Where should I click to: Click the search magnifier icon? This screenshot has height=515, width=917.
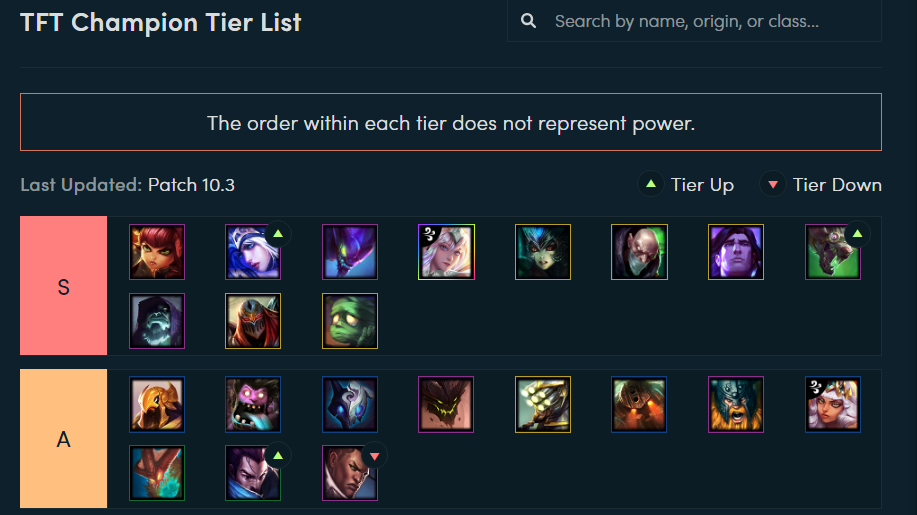pyautogui.click(x=528, y=21)
